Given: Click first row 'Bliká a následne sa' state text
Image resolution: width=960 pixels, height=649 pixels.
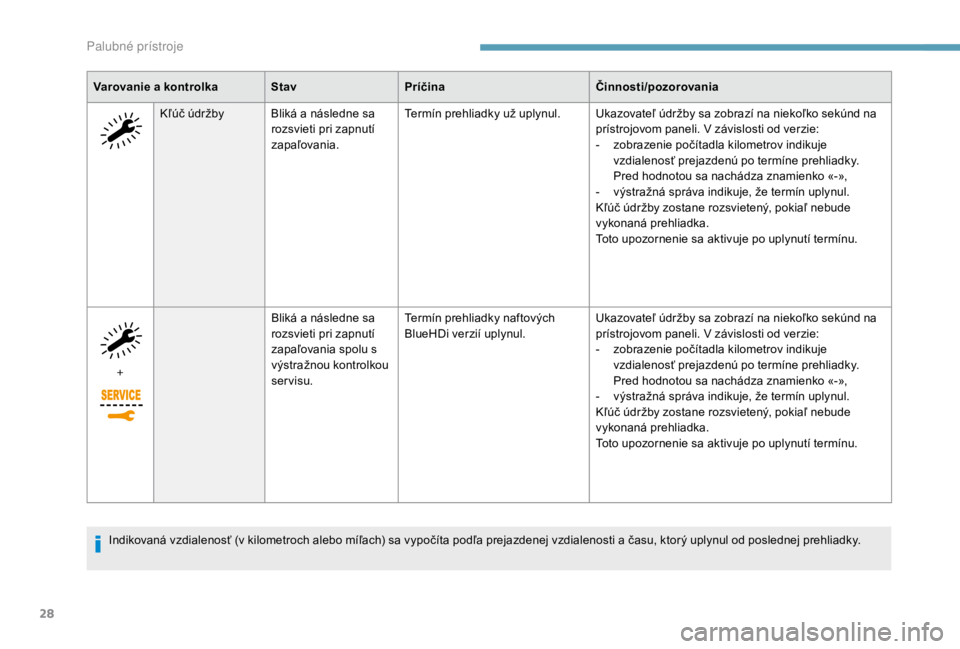Looking at the screenshot, I should coord(323,113).
